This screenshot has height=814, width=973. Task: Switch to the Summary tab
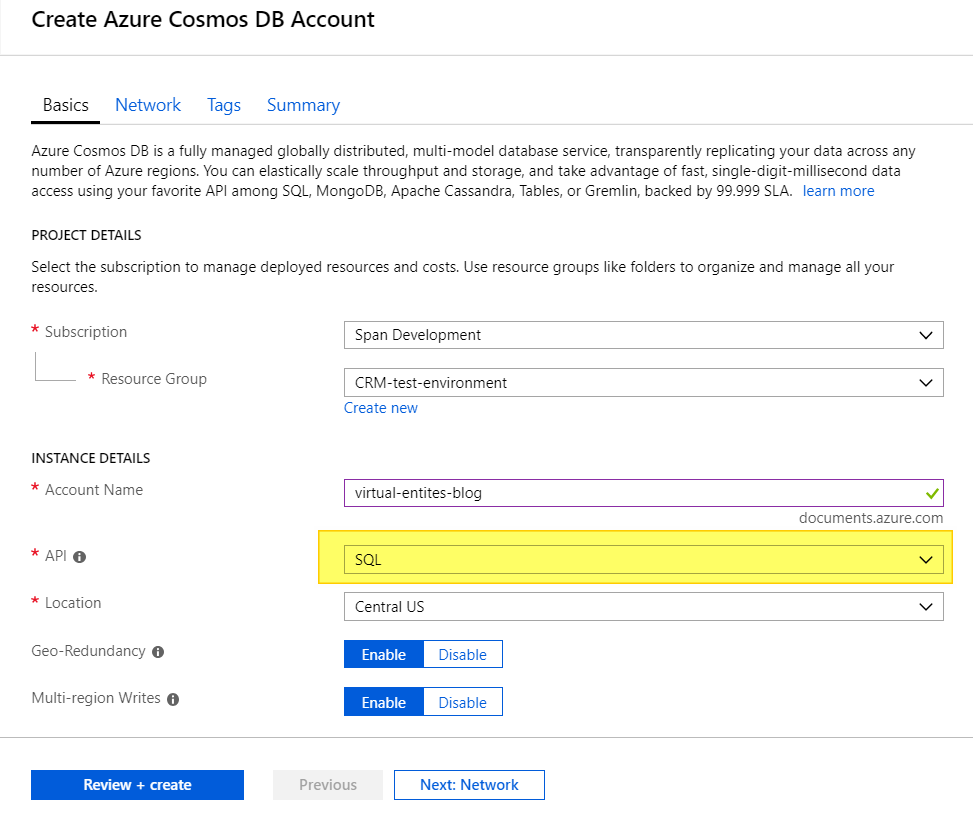point(303,105)
